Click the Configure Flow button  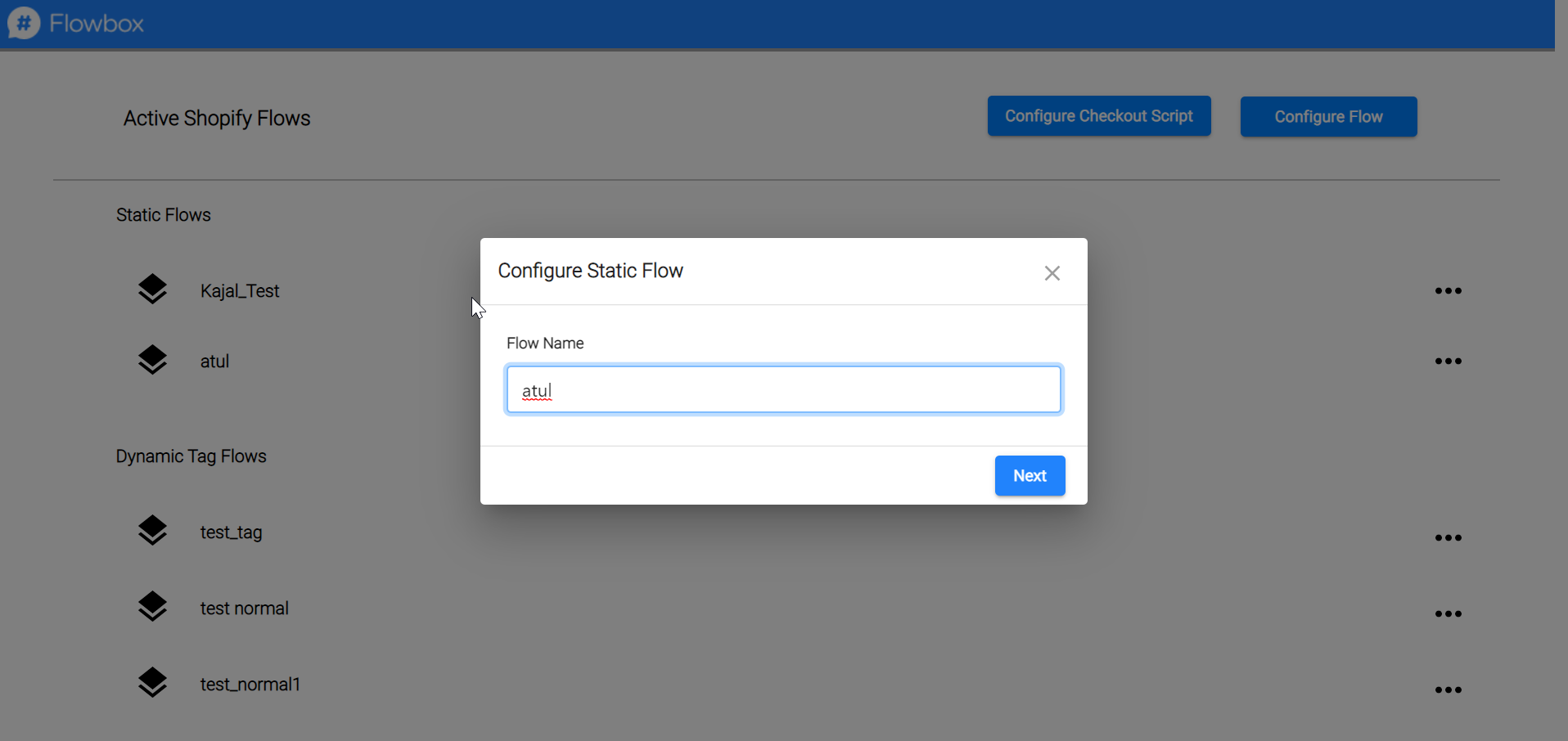pos(1328,117)
